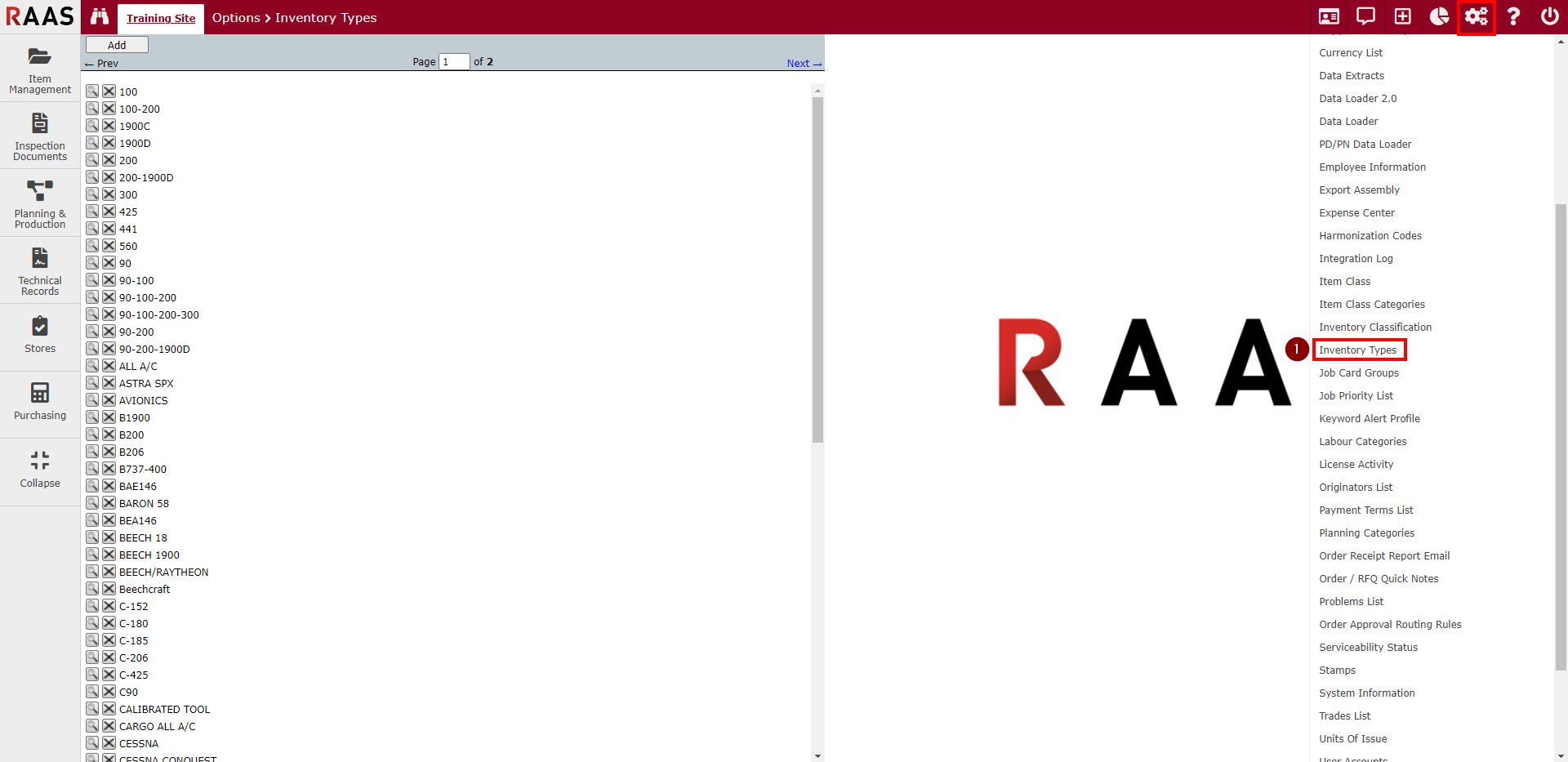Click the Page number input field
This screenshot has width=1568, height=762.
pyautogui.click(x=454, y=62)
